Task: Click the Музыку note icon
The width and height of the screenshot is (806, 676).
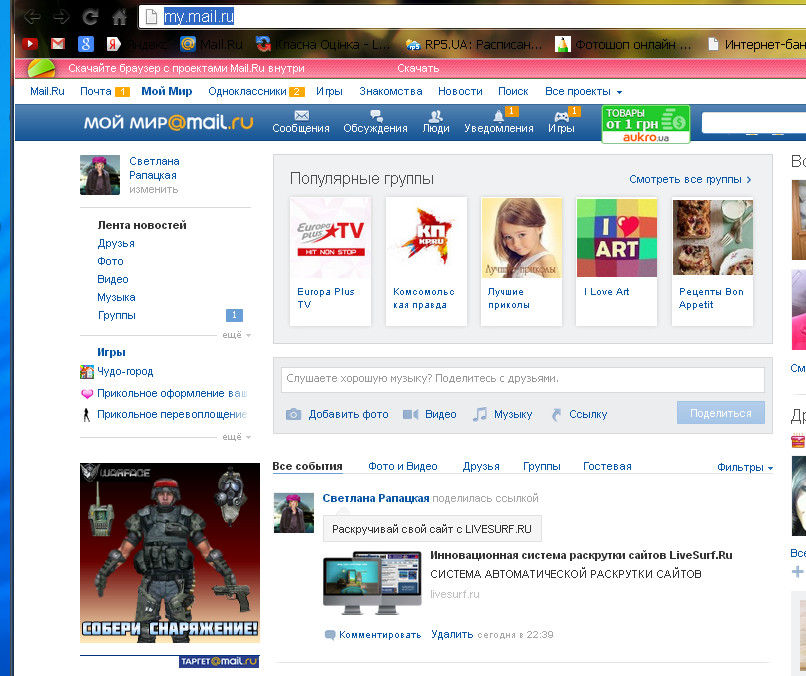Action: (x=480, y=414)
